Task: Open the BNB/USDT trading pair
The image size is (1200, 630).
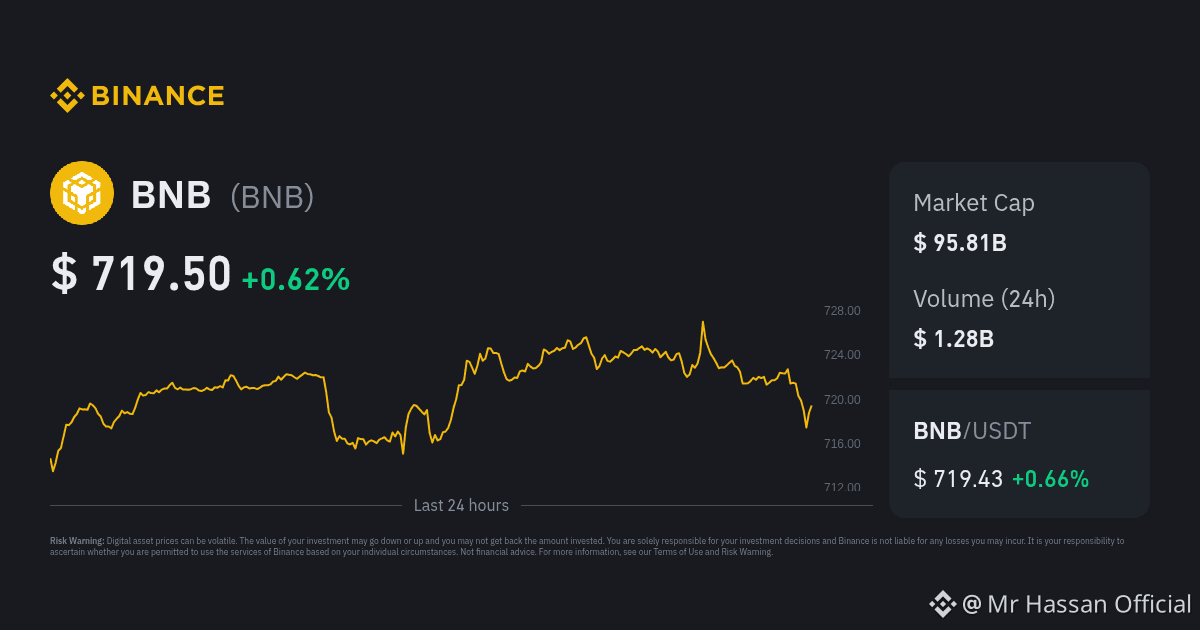Action: (x=972, y=432)
